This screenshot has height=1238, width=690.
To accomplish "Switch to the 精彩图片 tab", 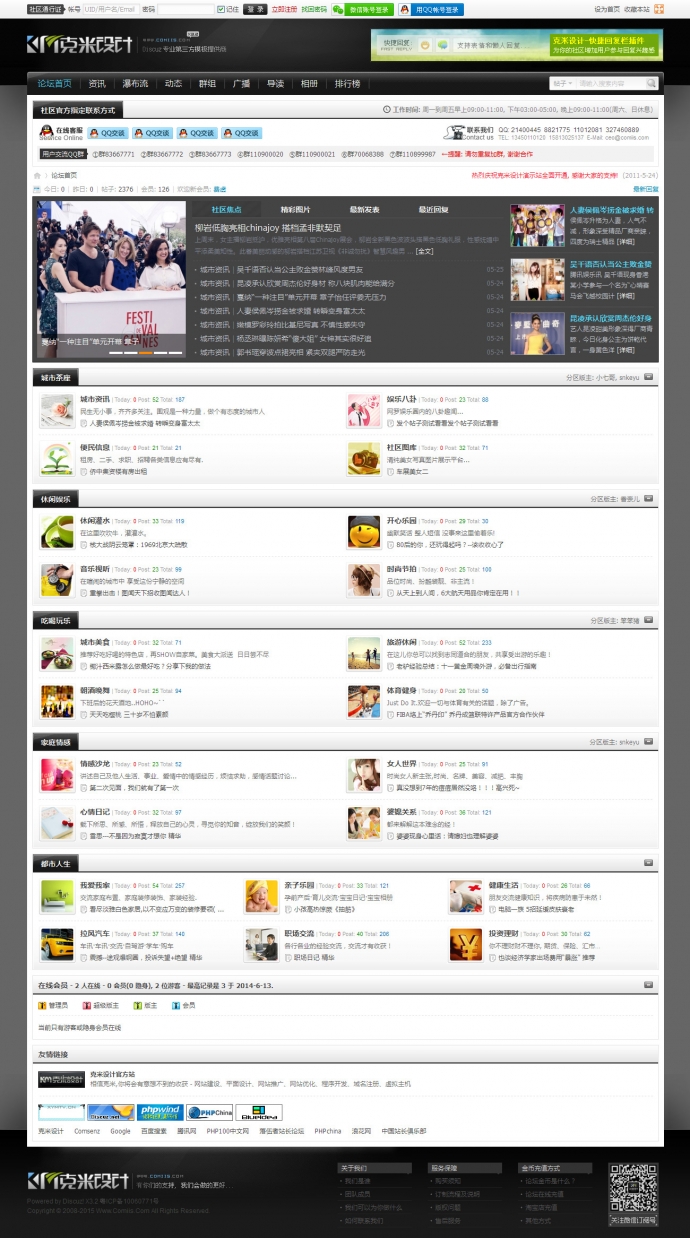I will (x=295, y=210).
